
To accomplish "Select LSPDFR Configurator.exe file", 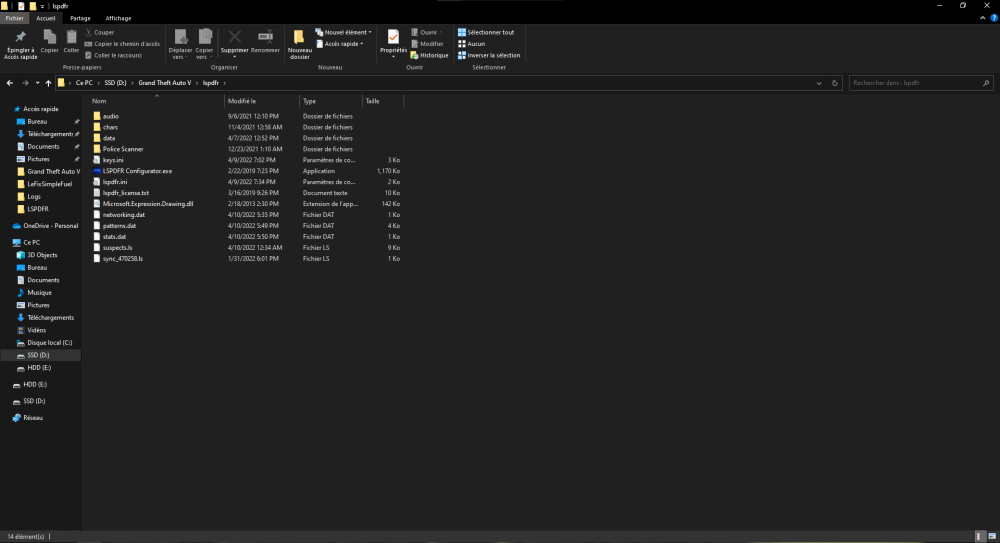I will tap(137, 171).
